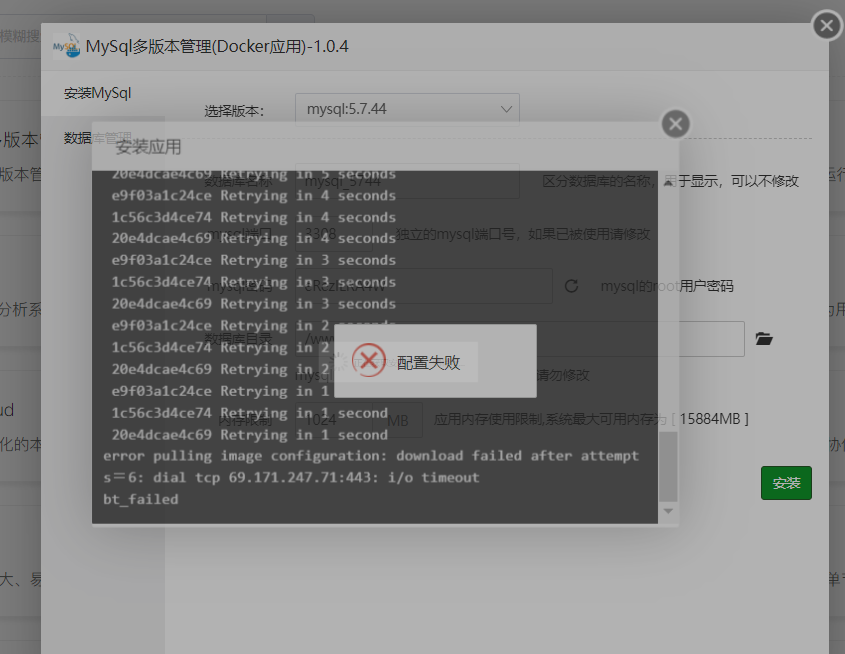Click the bt_failed log line
The image size is (845, 654).
pos(141,499)
